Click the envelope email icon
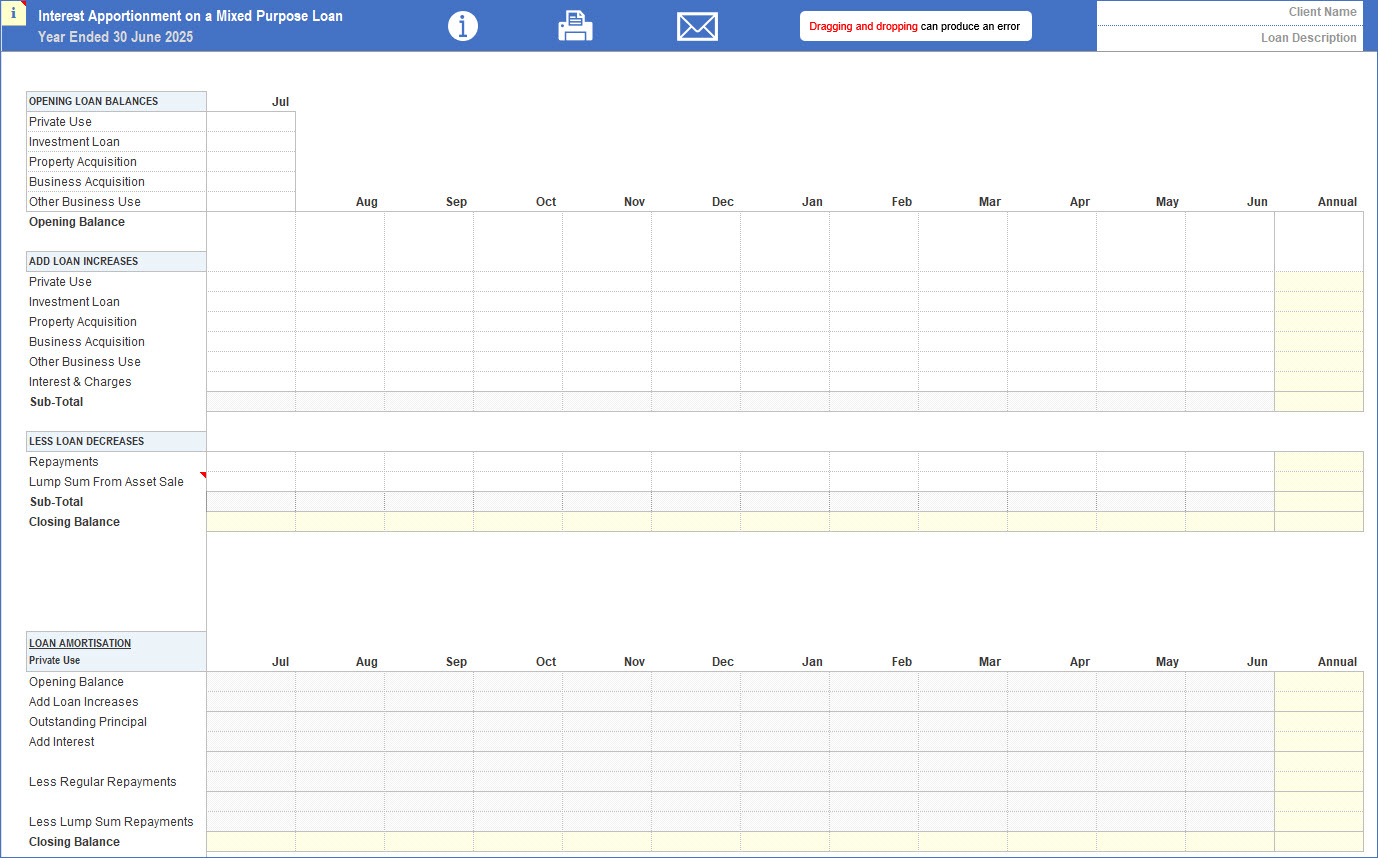This screenshot has width=1378, height=858. 697,26
